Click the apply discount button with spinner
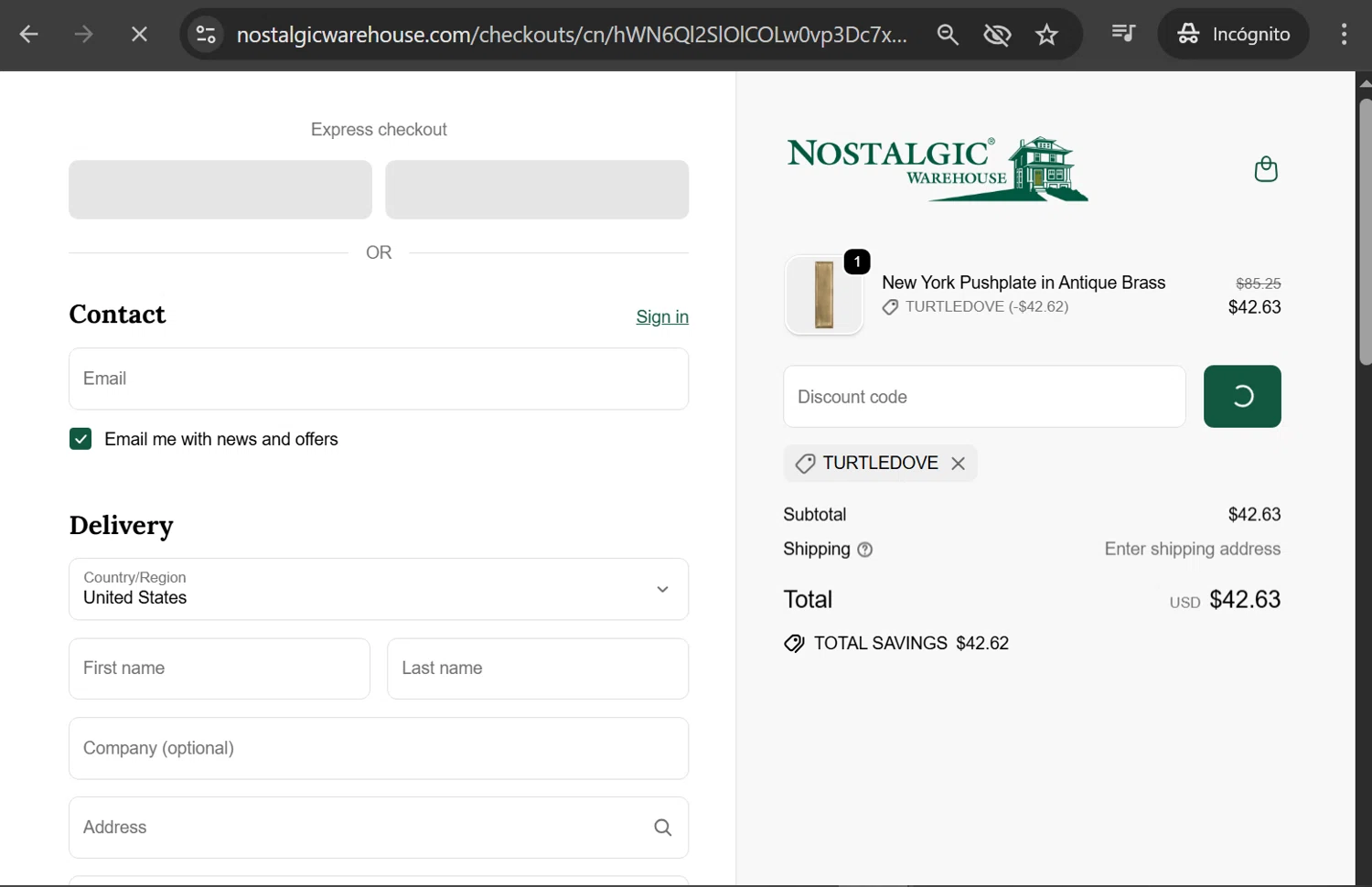Viewport: 1372px width, 887px height. tap(1242, 397)
